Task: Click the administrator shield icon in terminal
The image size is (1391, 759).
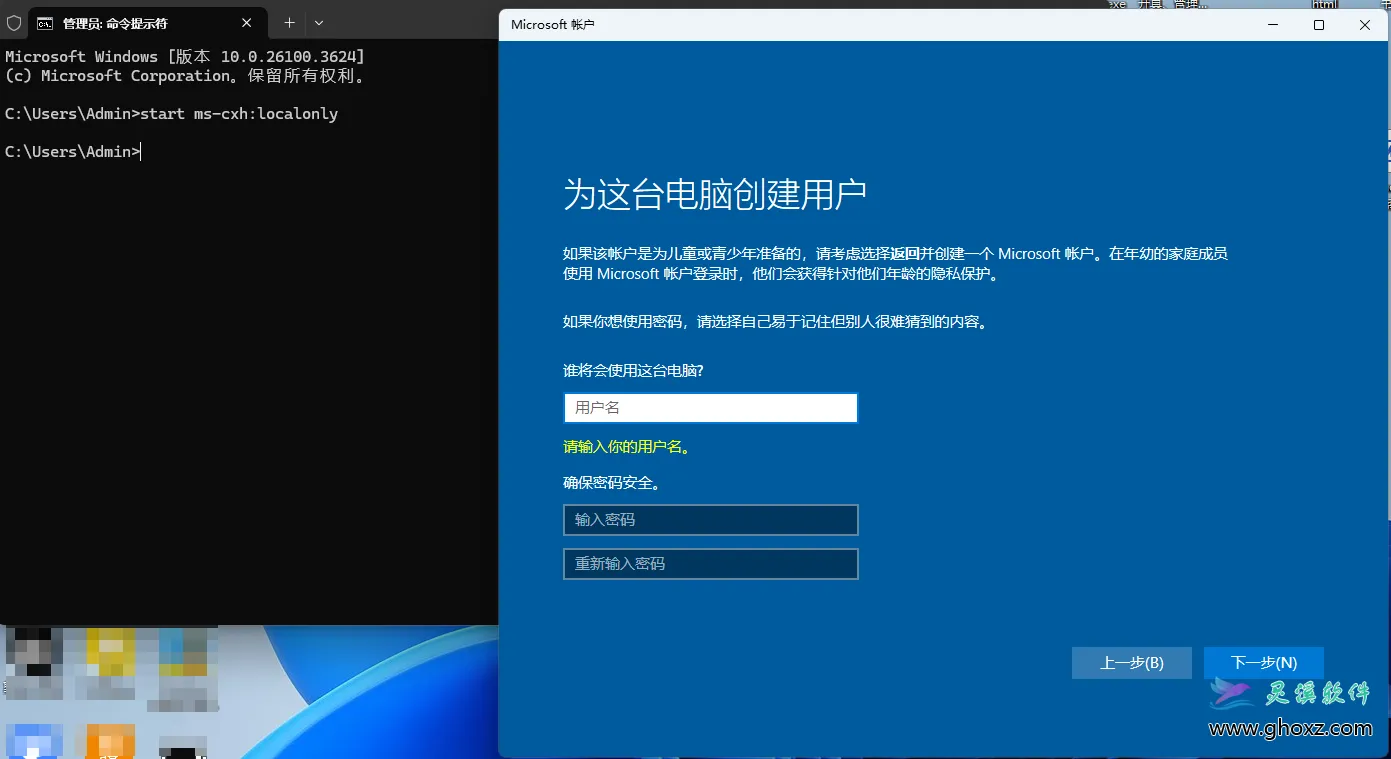Action: [13, 22]
